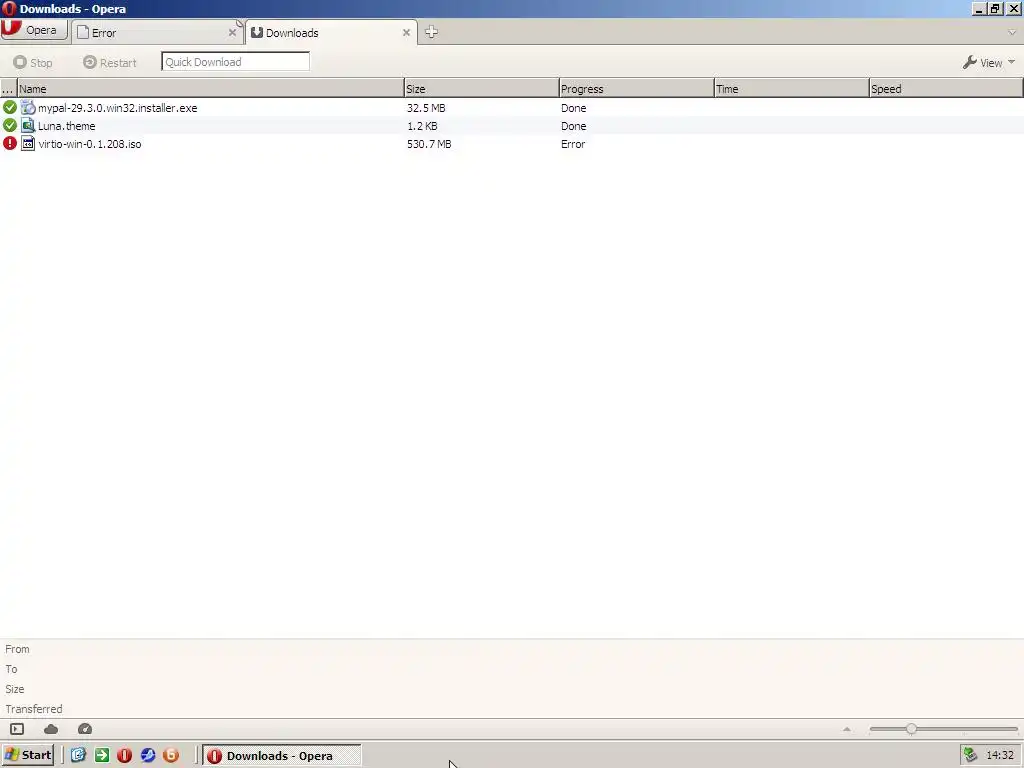This screenshot has height=768, width=1024.
Task: Expand the closed tabs dropdown arrow
Action: click(1012, 32)
